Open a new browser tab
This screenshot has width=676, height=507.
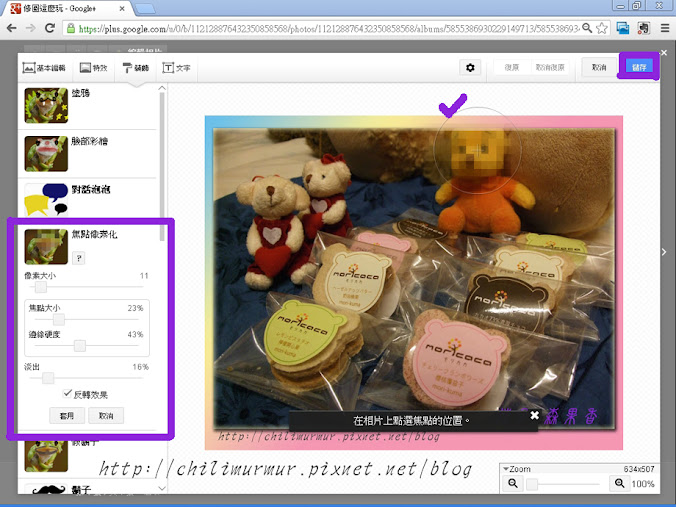point(145,9)
